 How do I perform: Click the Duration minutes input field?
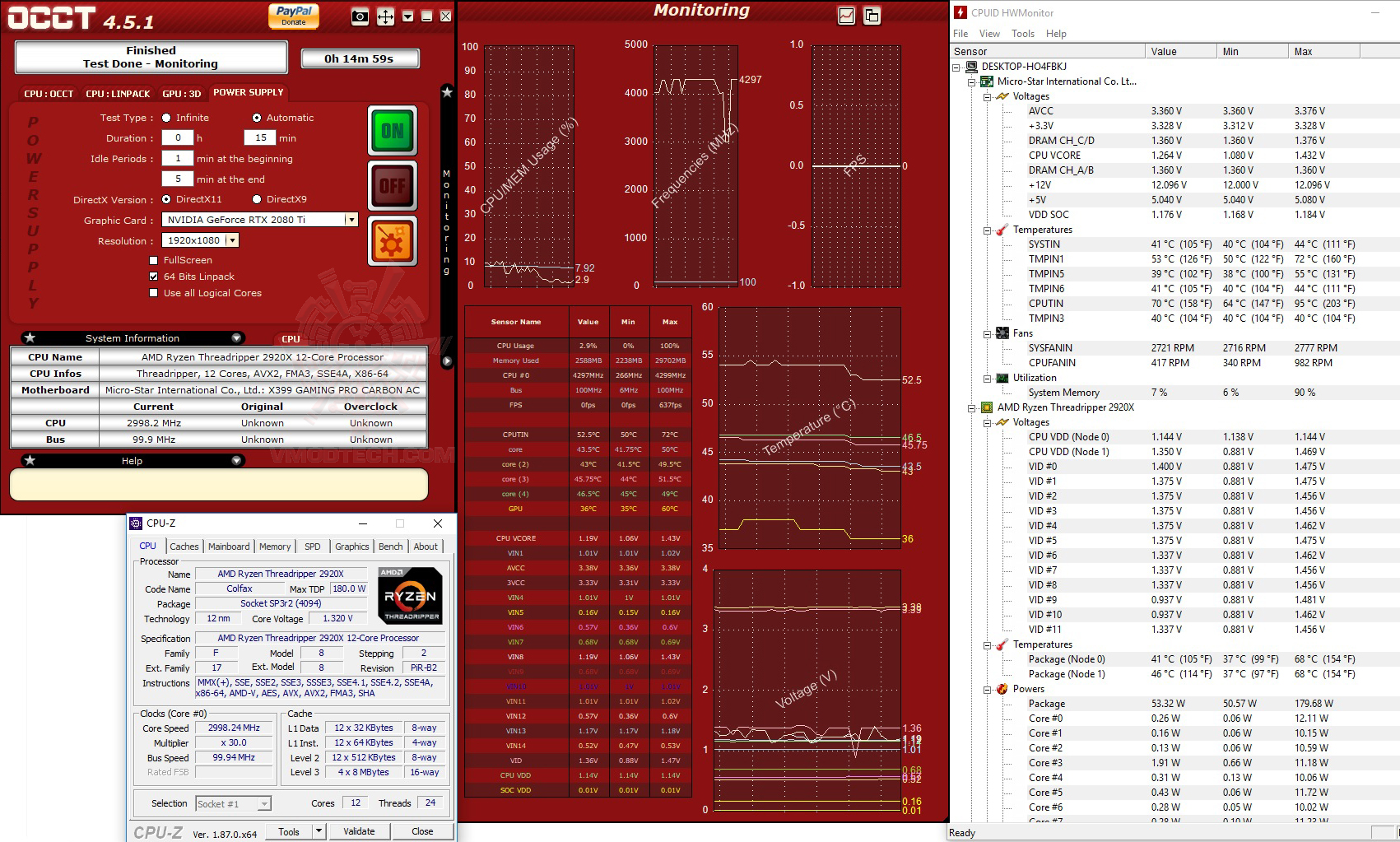pyautogui.click(x=261, y=137)
